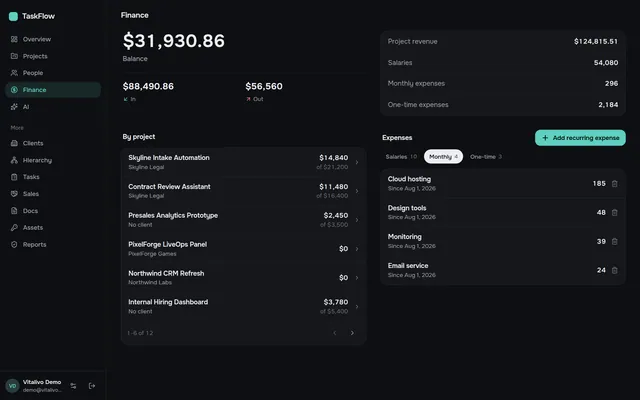Expand Skyline Intake Automation row chevron
The width and height of the screenshot is (640, 400).
point(357,162)
